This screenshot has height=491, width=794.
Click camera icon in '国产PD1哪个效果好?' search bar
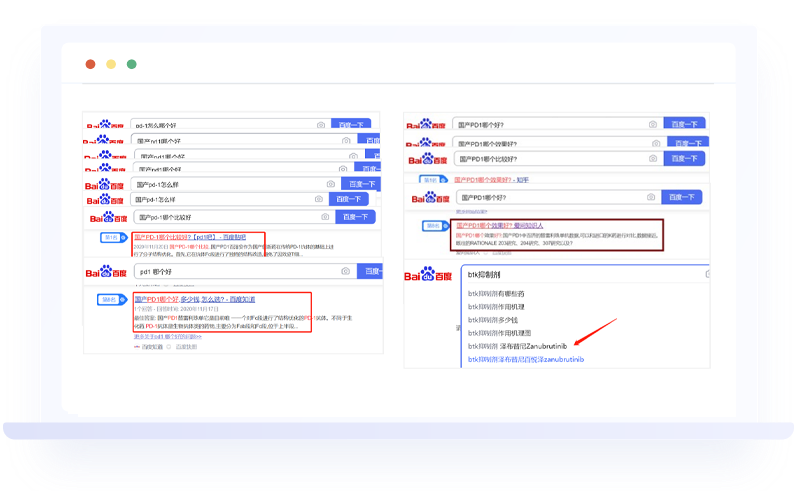pos(657,141)
